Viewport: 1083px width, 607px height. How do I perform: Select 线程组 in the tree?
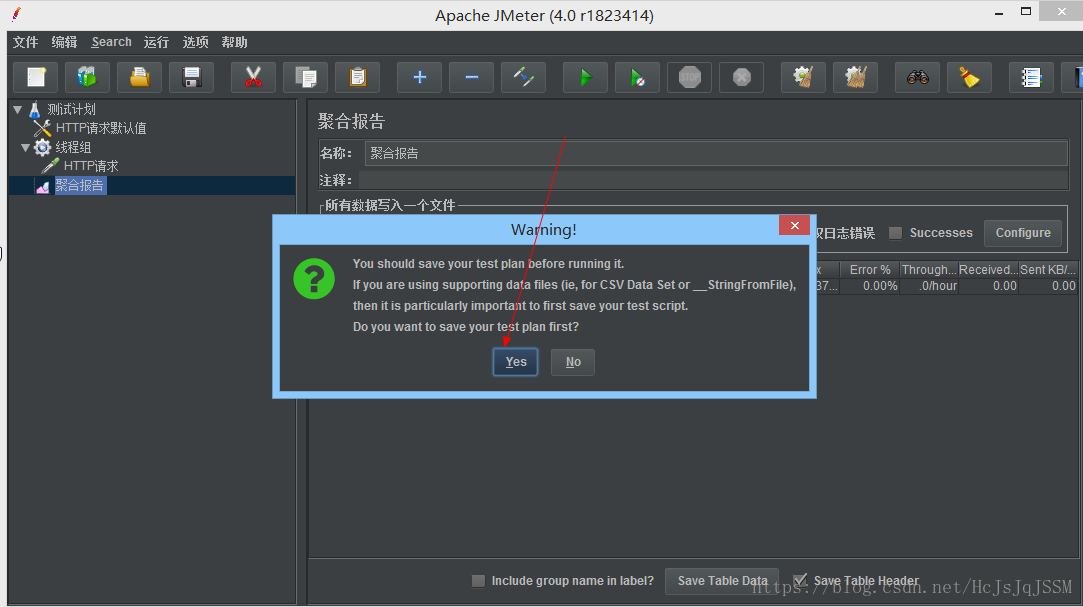point(73,147)
